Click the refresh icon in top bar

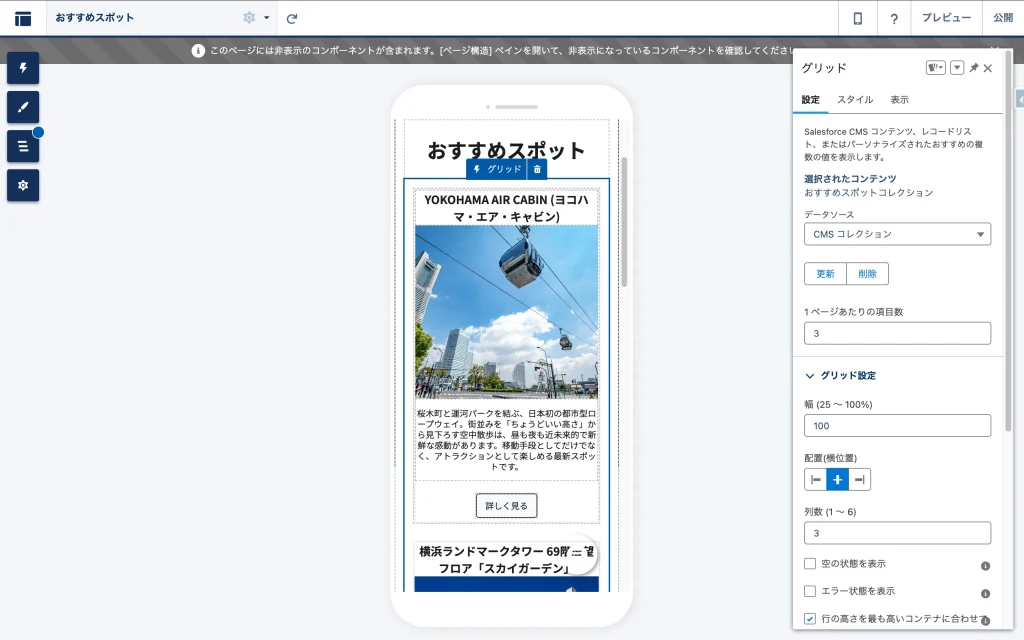tap(292, 18)
